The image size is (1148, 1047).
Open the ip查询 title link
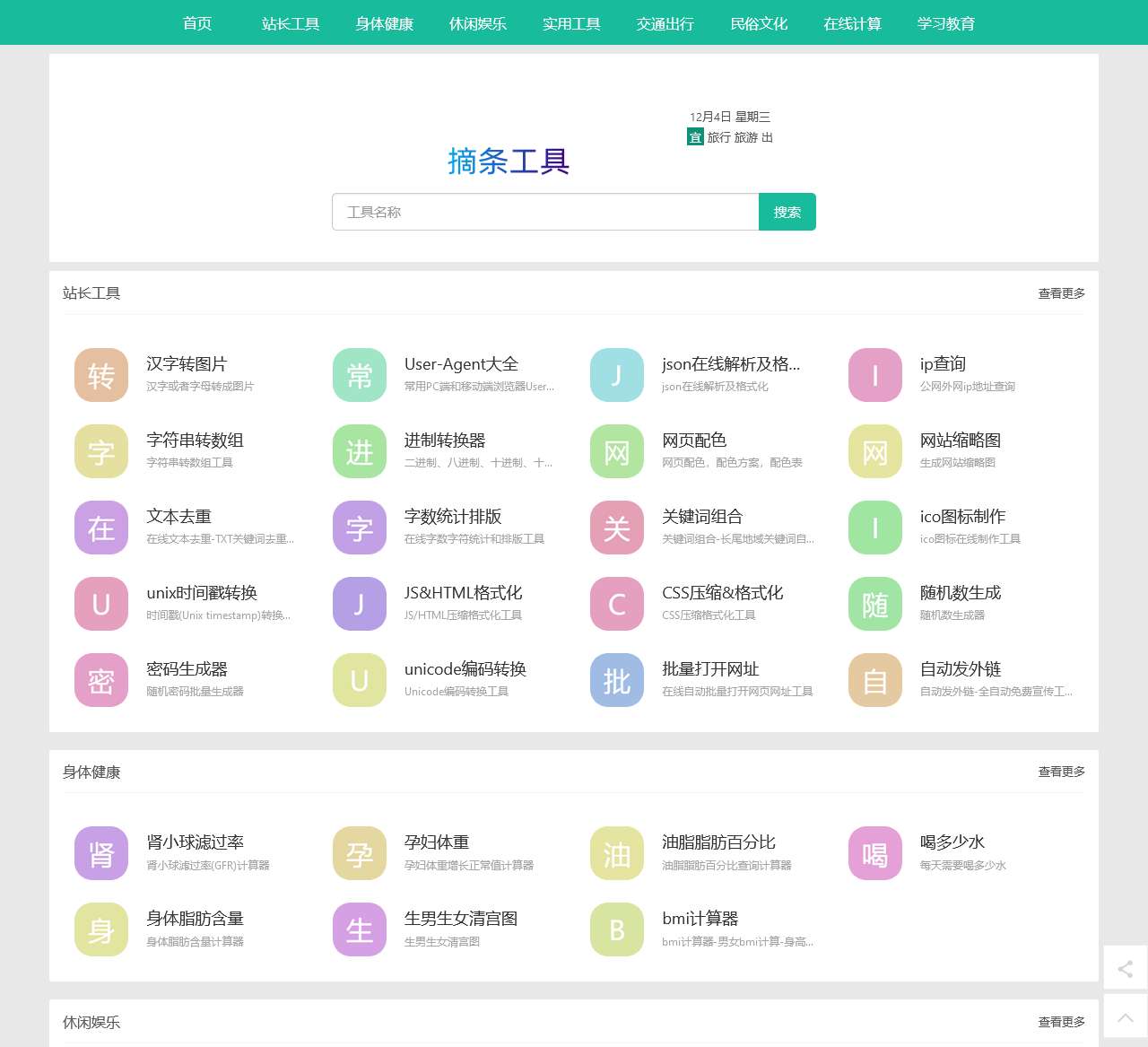point(943,363)
